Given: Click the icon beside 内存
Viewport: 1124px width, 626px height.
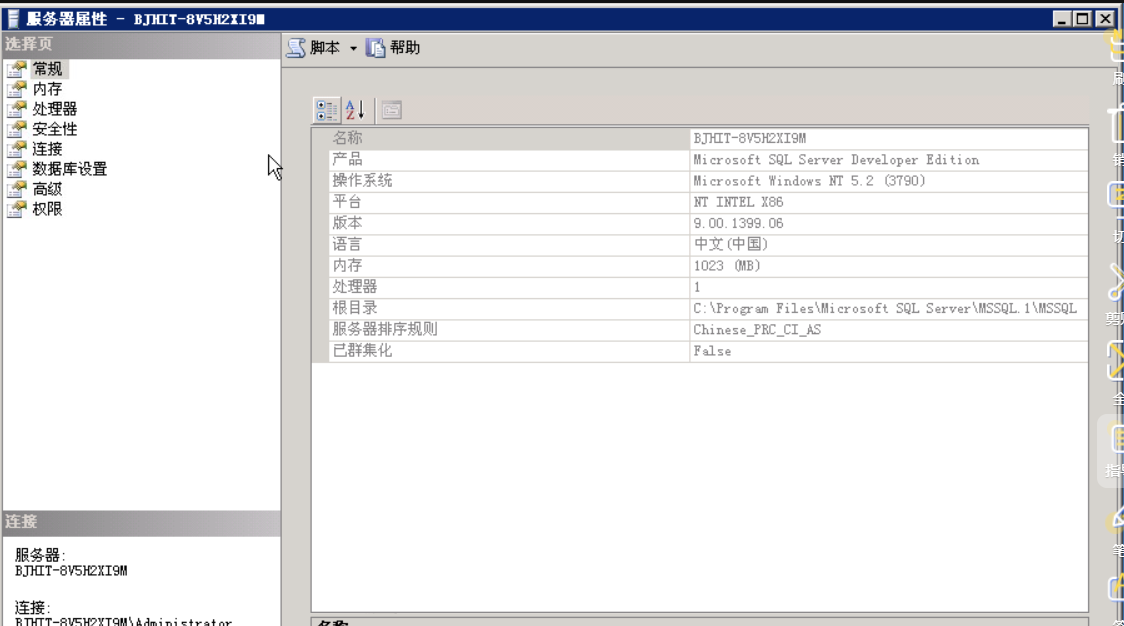Looking at the screenshot, I should click(16, 89).
